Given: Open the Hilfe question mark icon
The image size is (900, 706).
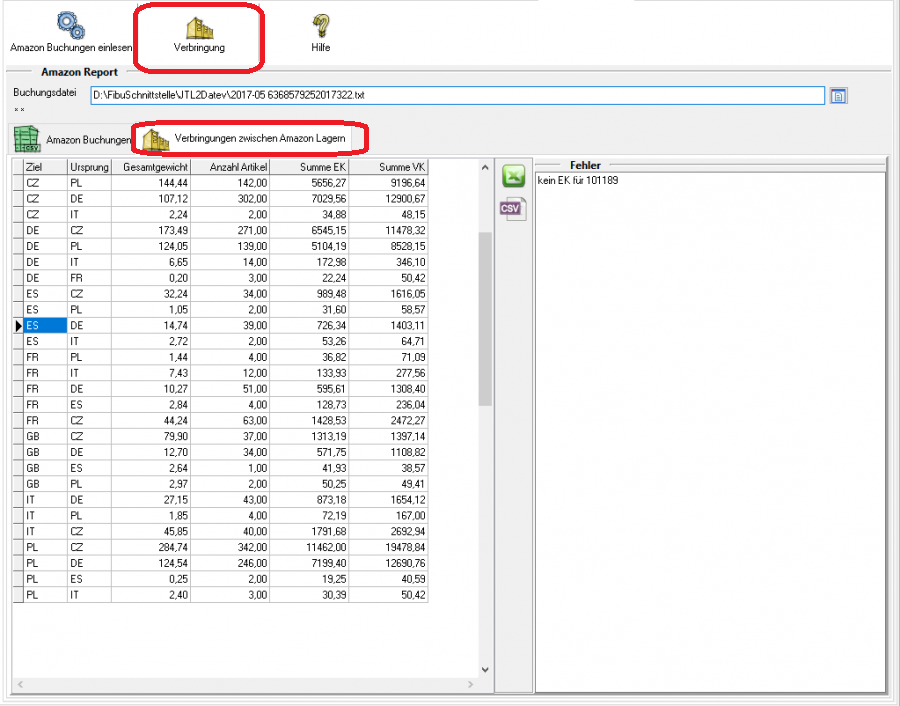Looking at the screenshot, I should click(x=320, y=26).
